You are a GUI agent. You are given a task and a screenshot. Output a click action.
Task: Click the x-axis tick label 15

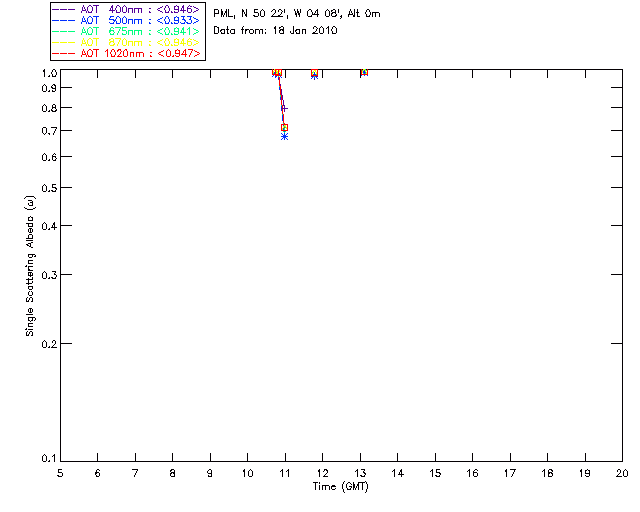point(435,473)
